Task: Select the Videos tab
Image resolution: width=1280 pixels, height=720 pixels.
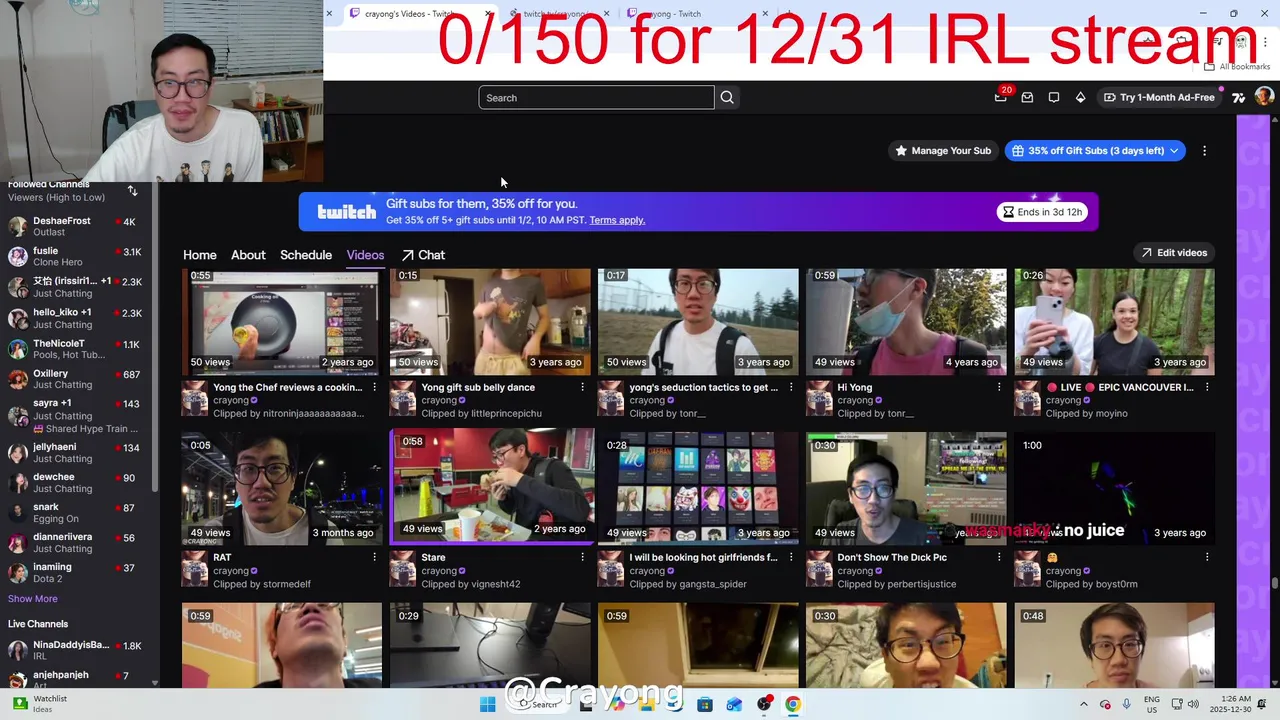Action: tap(365, 255)
